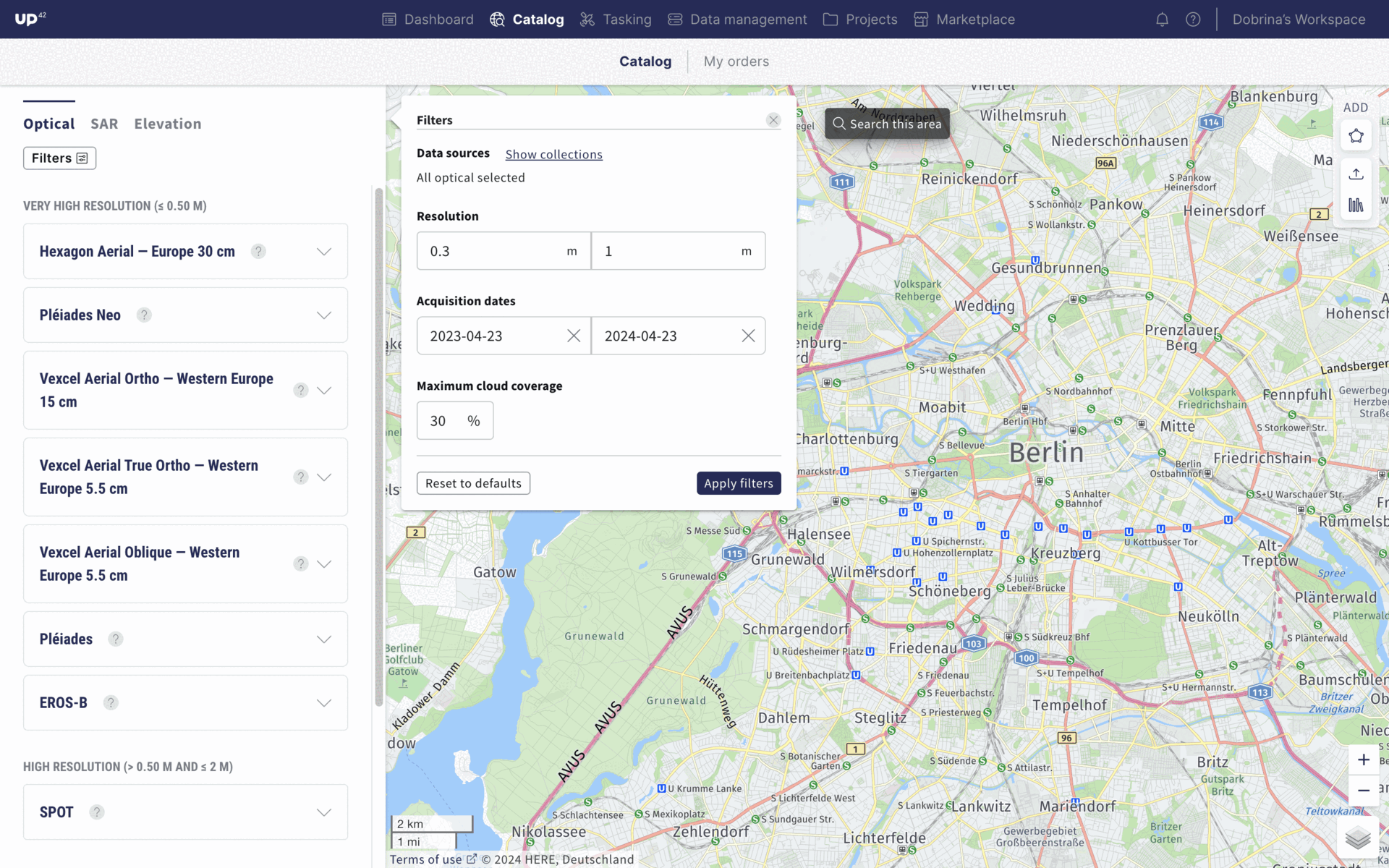Expand Vexcel Aerial Oblique 5.5 cm
This screenshot has width=1389, height=868.
pos(324,563)
